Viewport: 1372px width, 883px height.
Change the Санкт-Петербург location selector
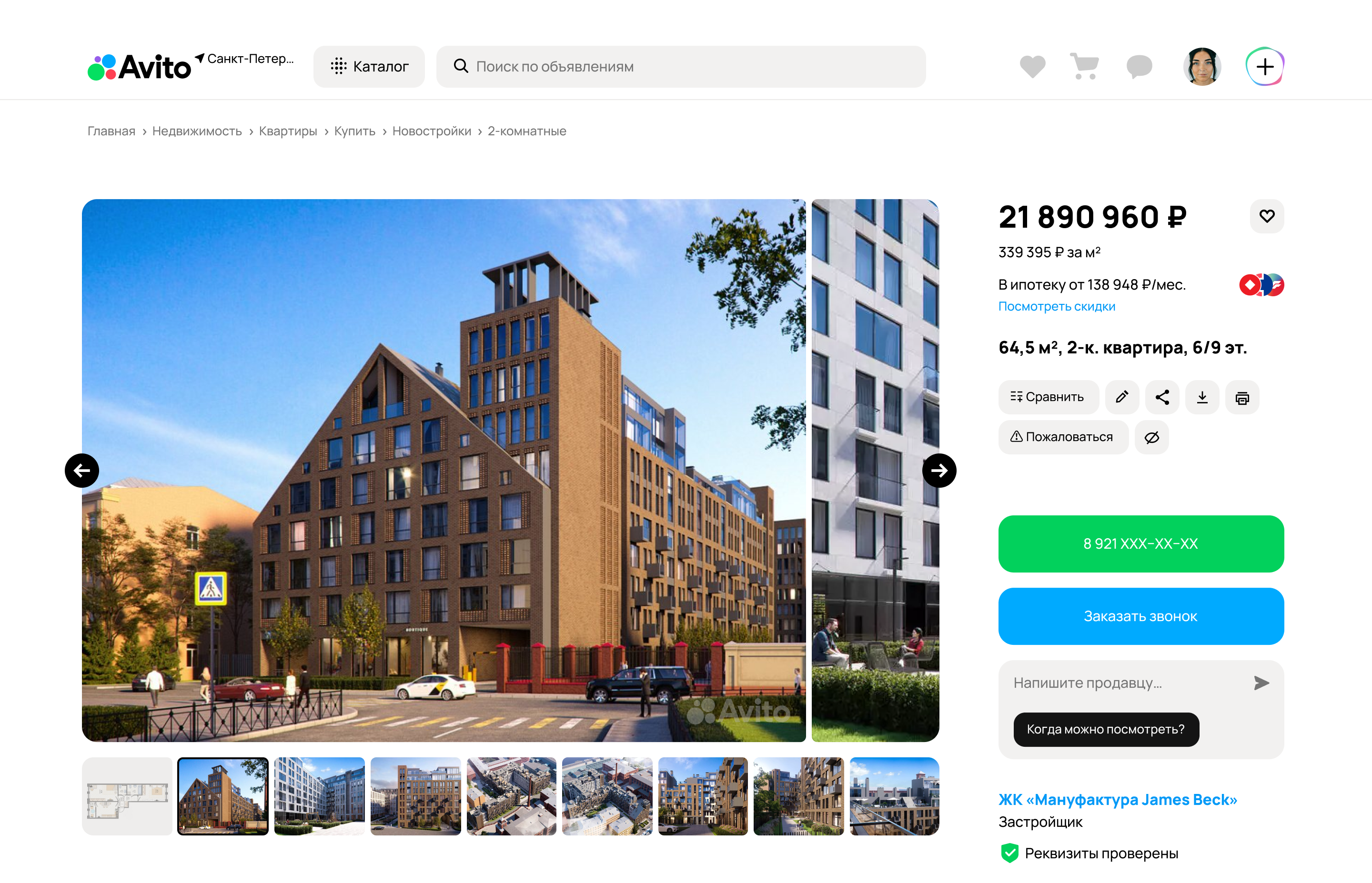click(x=245, y=59)
